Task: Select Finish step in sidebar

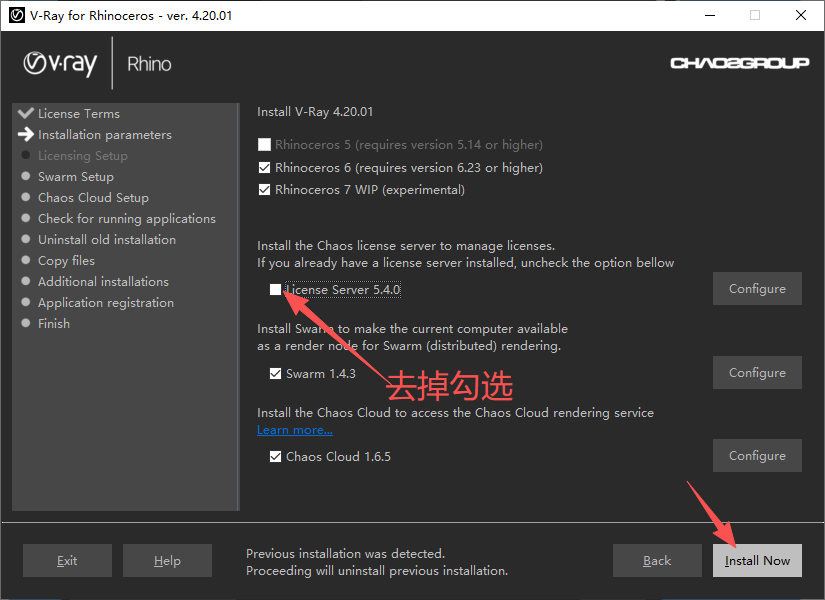Action: 54,324
